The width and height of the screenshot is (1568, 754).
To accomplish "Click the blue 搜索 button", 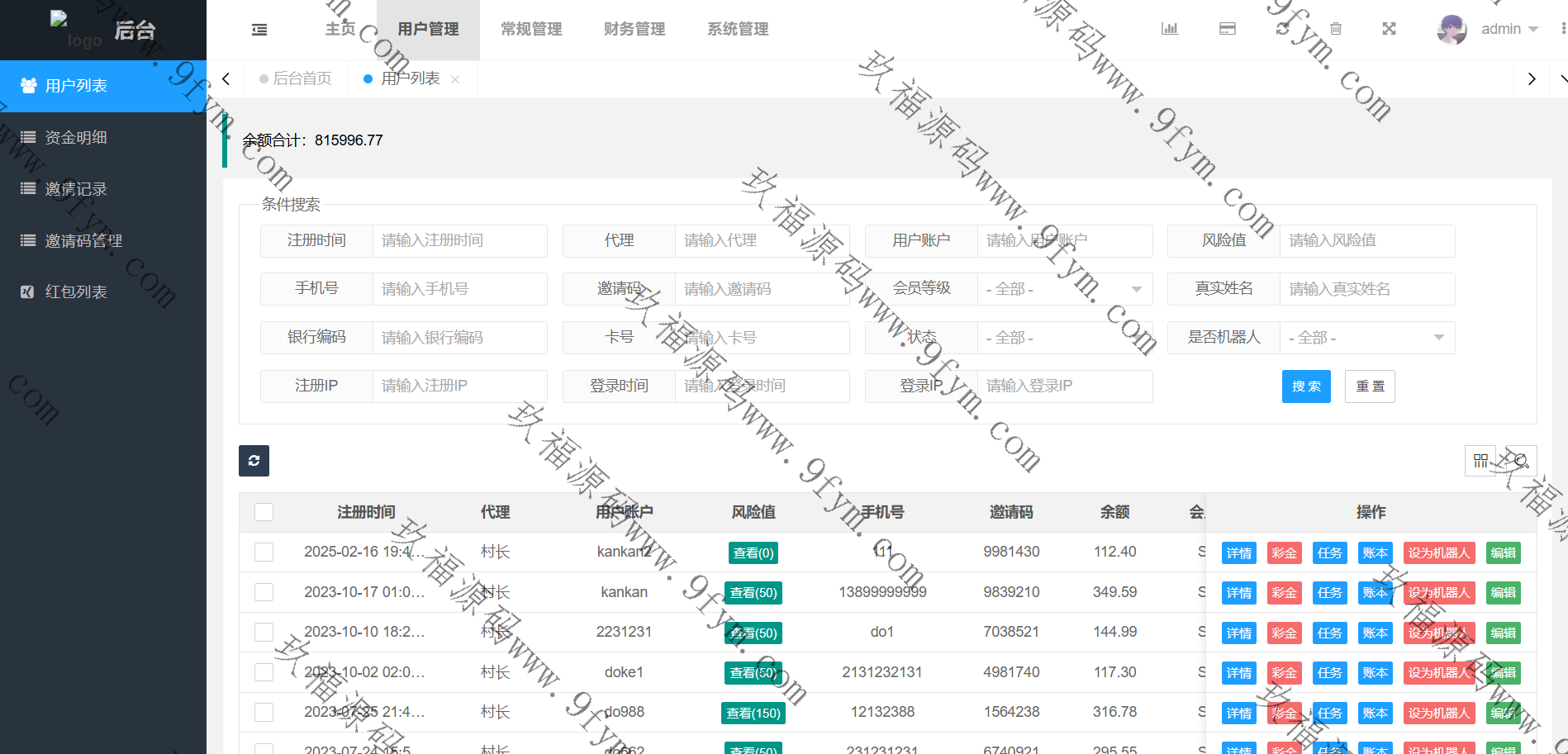I will coord(1305,386).
